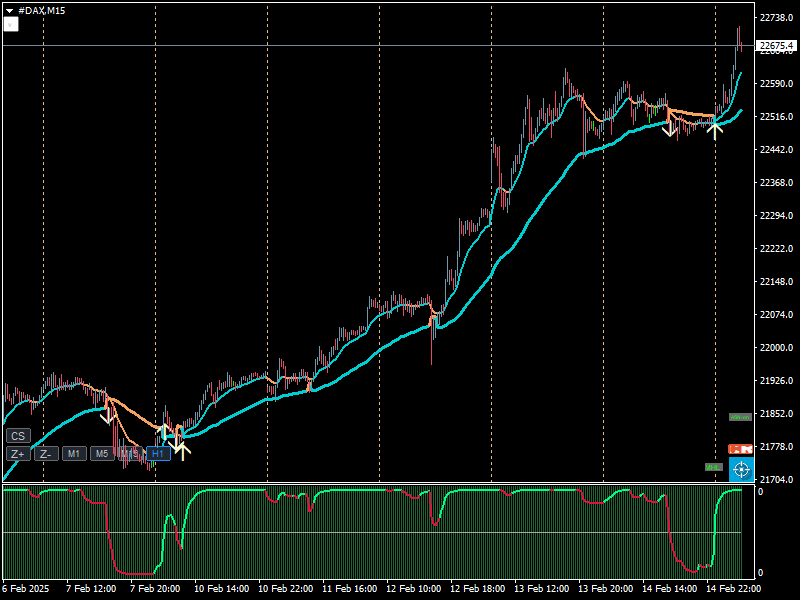
Task: Zoom out with the Z- button
Action: tap(46, 454)
